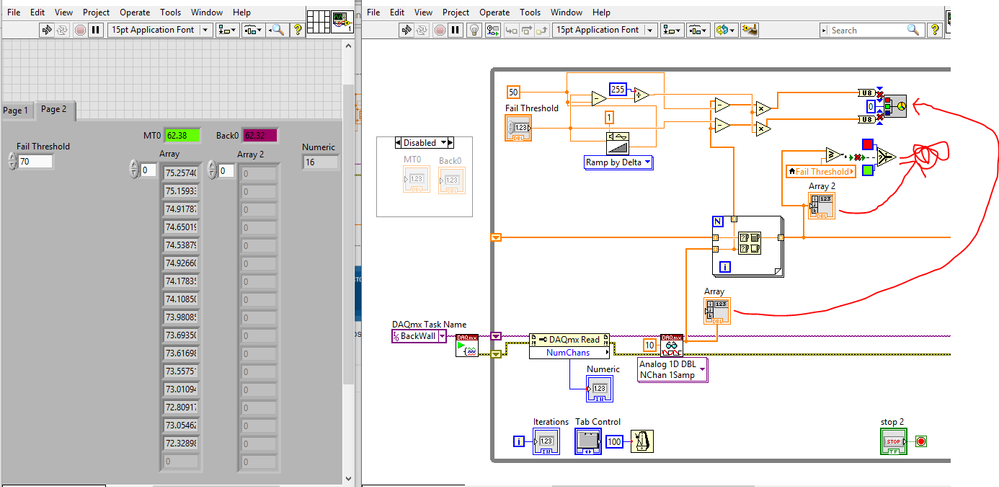Open block diagram font dropdown
The height and width of the screenshot is (487, 999).
(605, 30)
